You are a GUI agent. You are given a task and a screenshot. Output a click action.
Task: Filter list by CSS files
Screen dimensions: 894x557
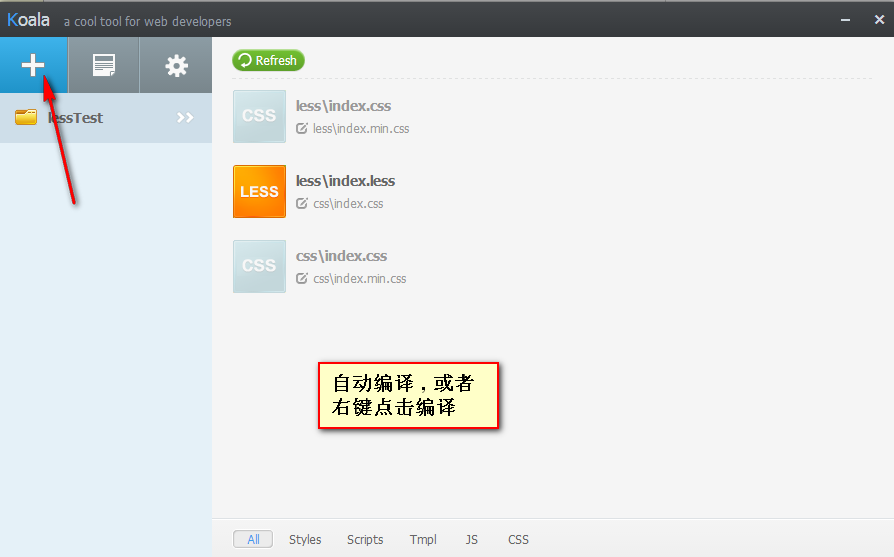tap(518, 539)
